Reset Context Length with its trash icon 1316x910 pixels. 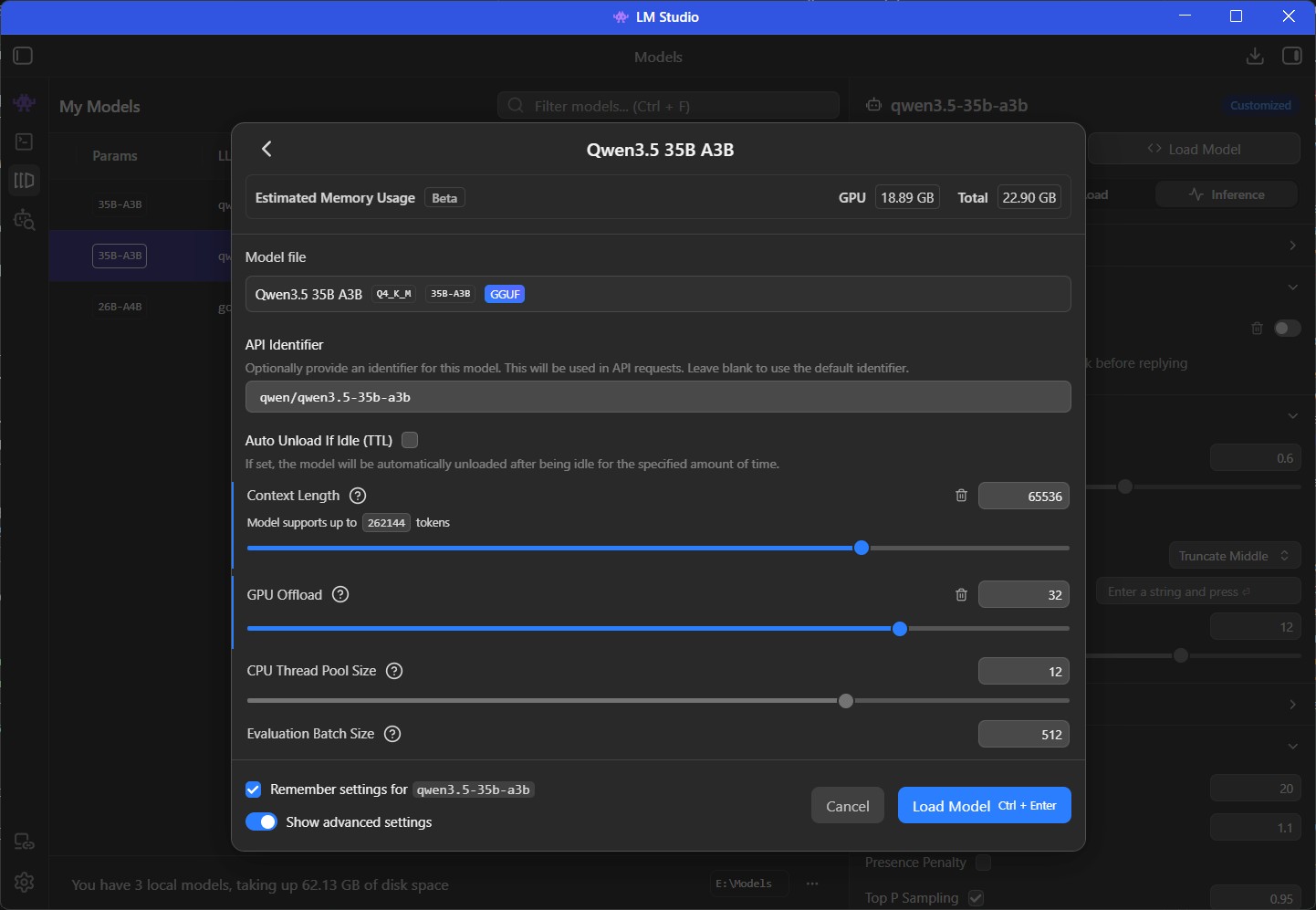tap(961, 496)
